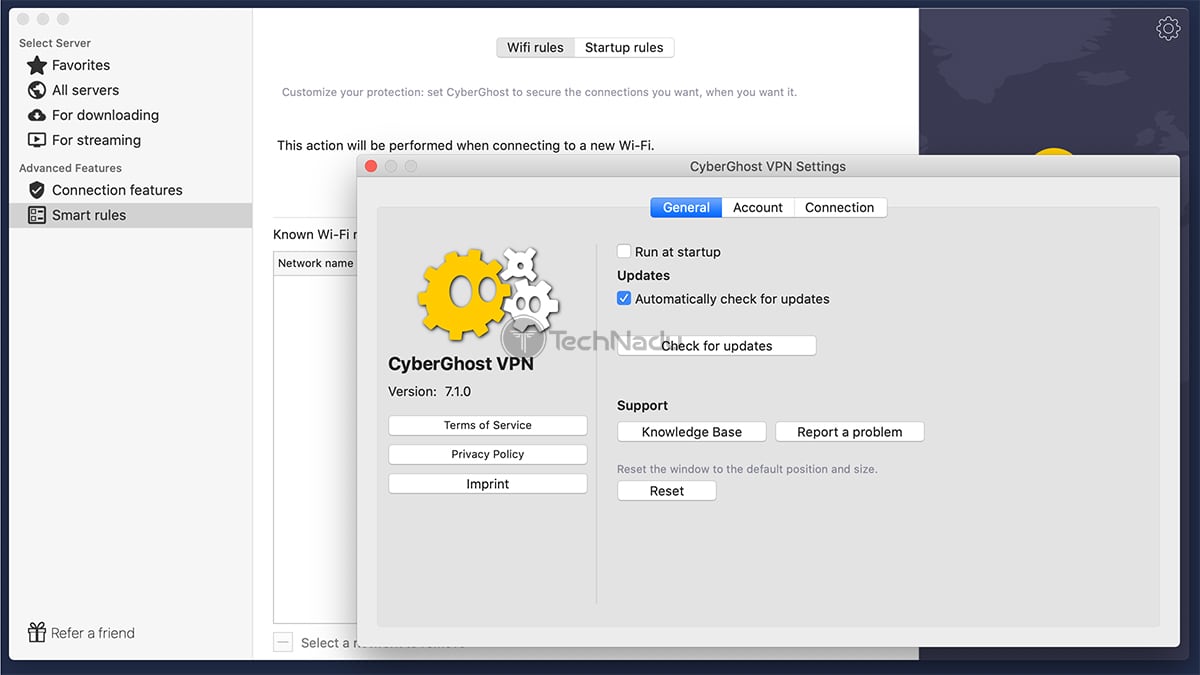Click the For streaming play icon
This screenshot has width=1200, height=675.
tap(37, 140)
